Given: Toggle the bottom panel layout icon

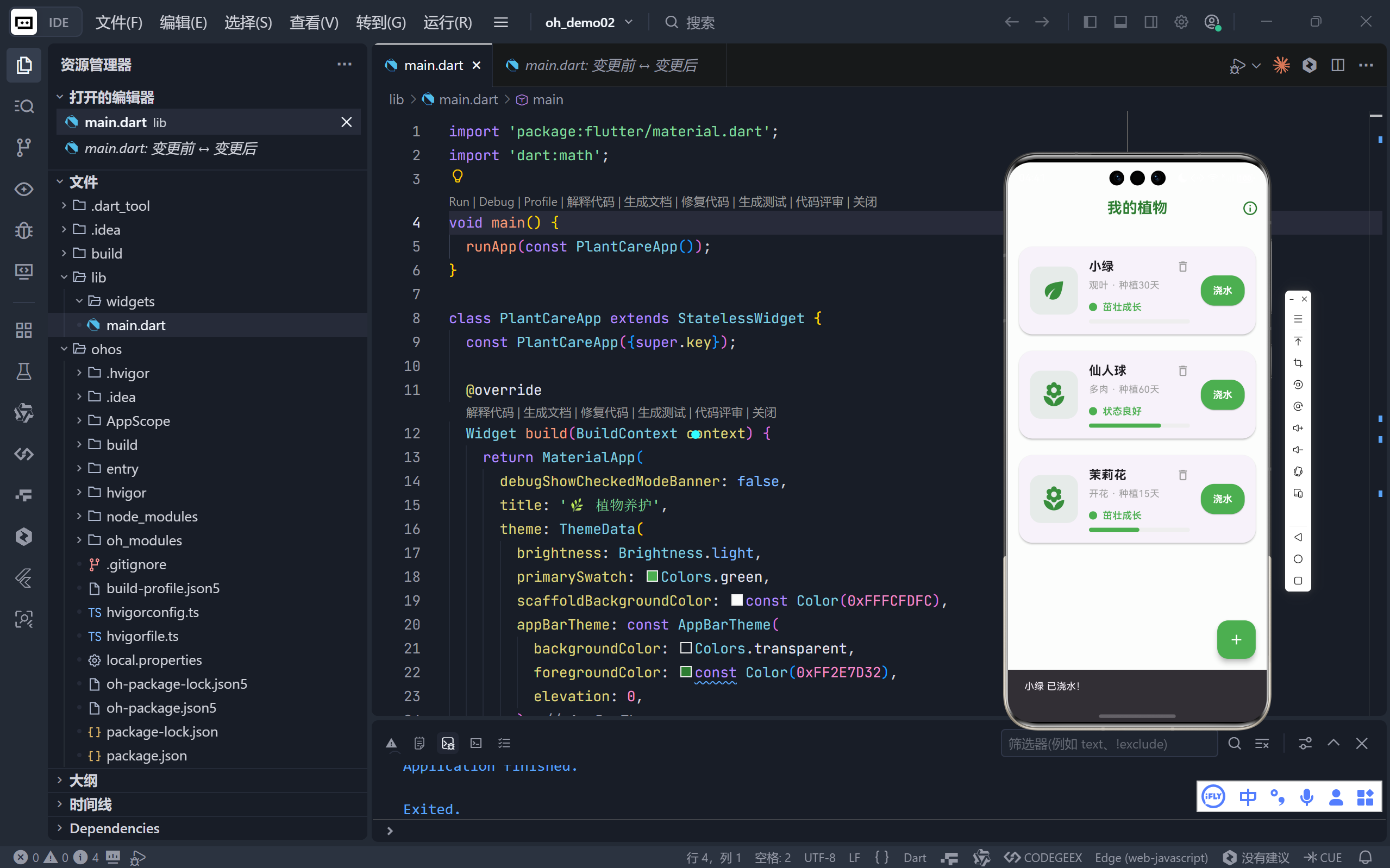Looking at the screenshot, I should (x=1120, y=22).
